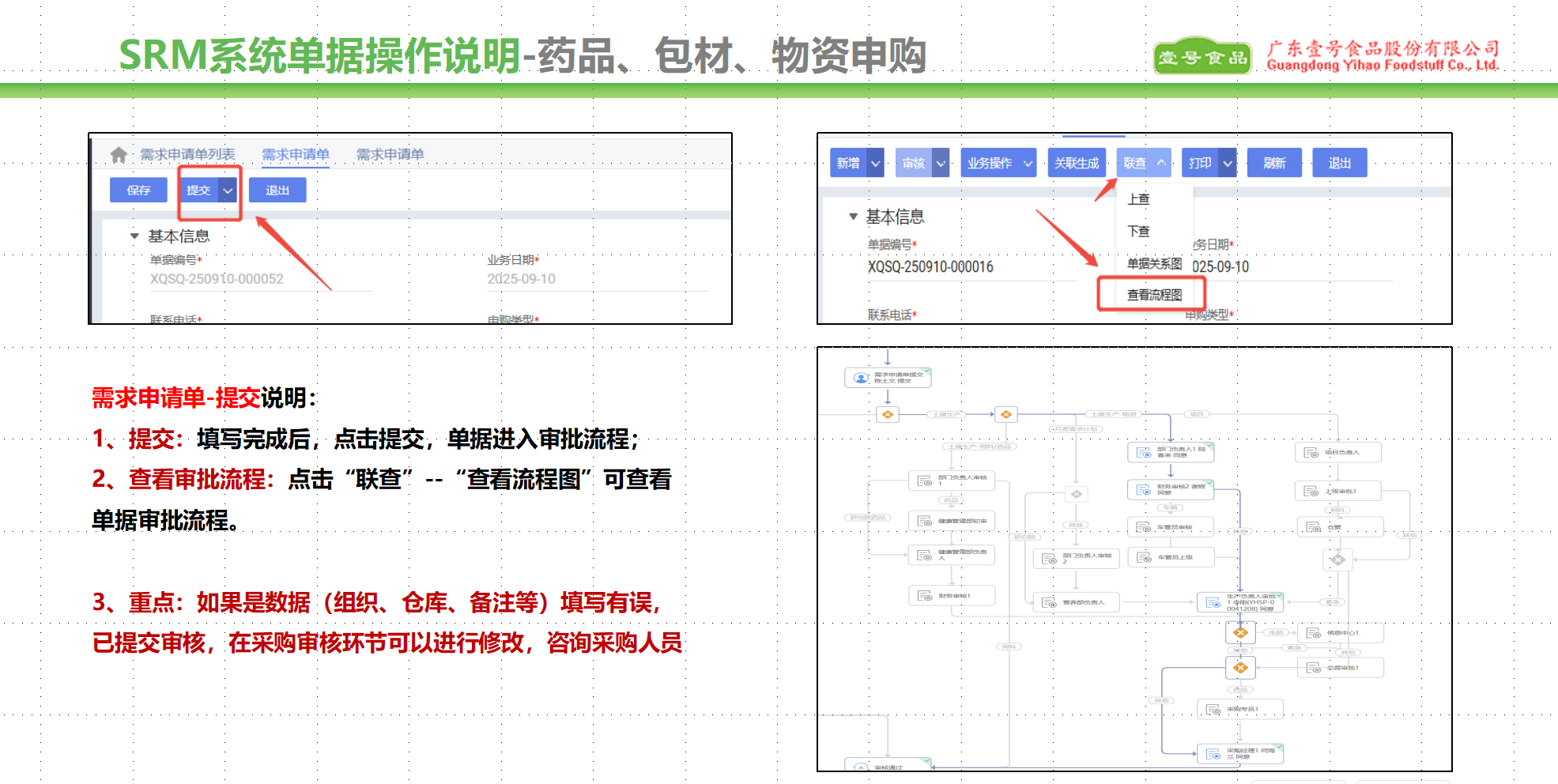
Task: Click the 财务审核2 approval node icon
Action: tap(1143, 490)
